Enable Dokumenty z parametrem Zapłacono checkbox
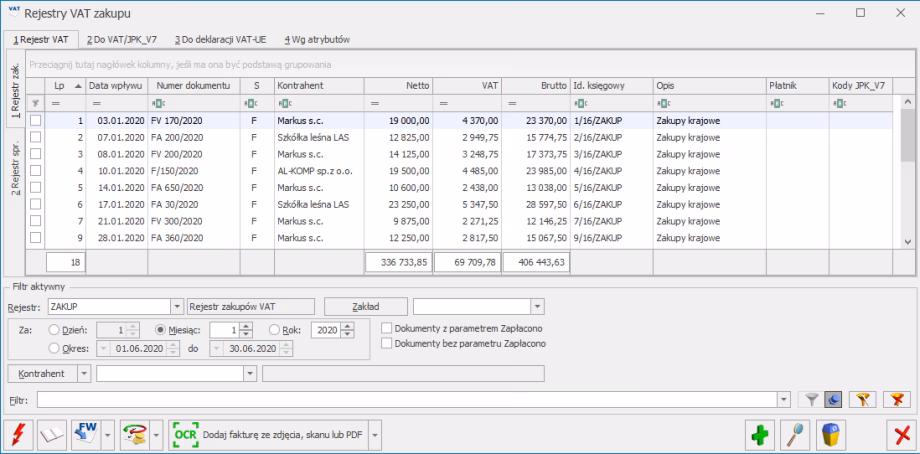 (388, 328)
